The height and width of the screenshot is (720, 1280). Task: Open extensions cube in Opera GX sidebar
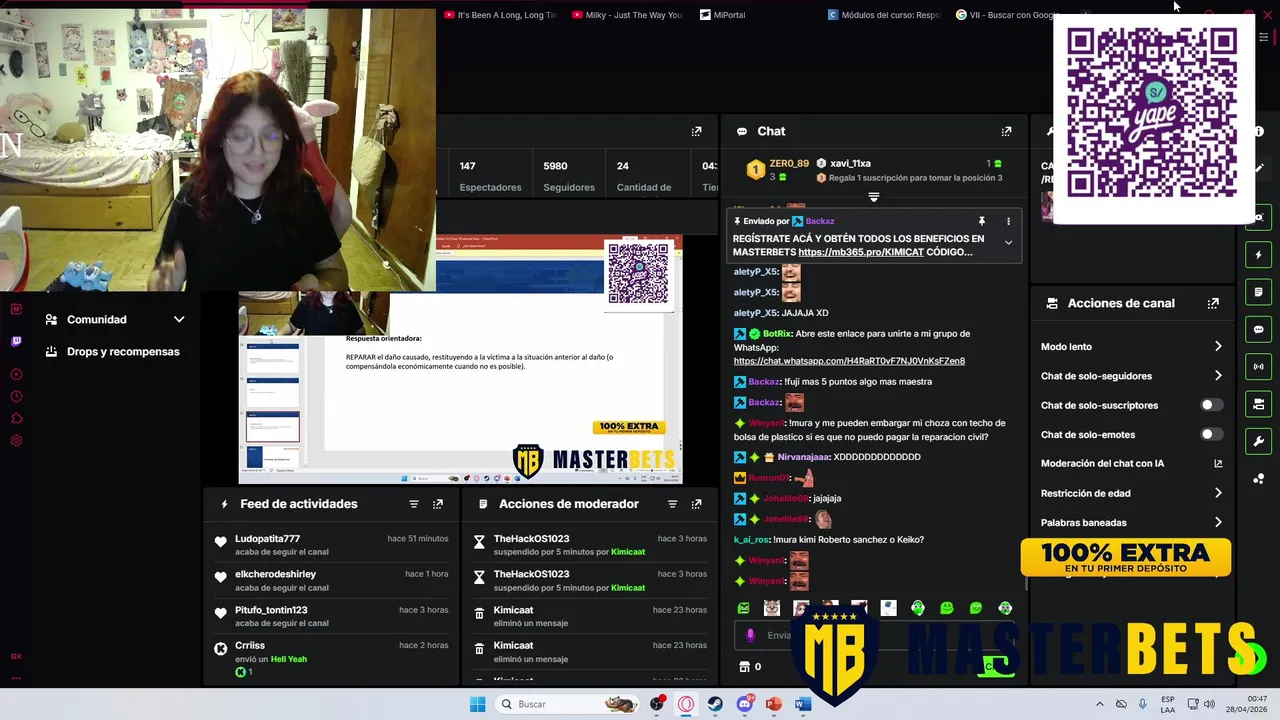tap(16, 418)
